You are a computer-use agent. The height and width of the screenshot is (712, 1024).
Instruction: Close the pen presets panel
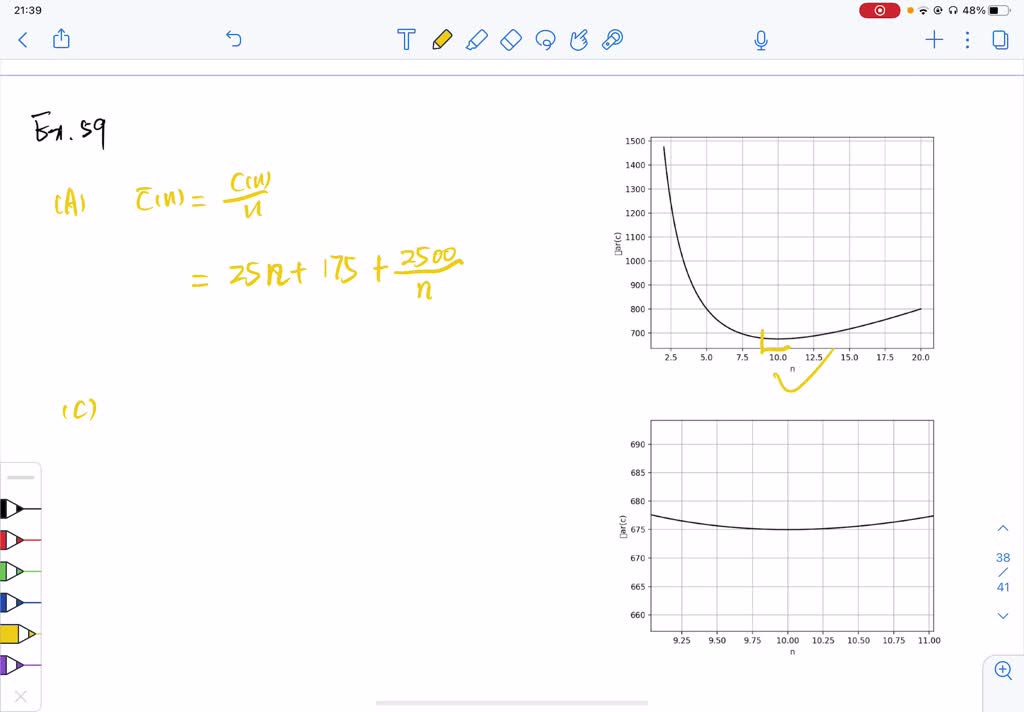tap(20, 696)
